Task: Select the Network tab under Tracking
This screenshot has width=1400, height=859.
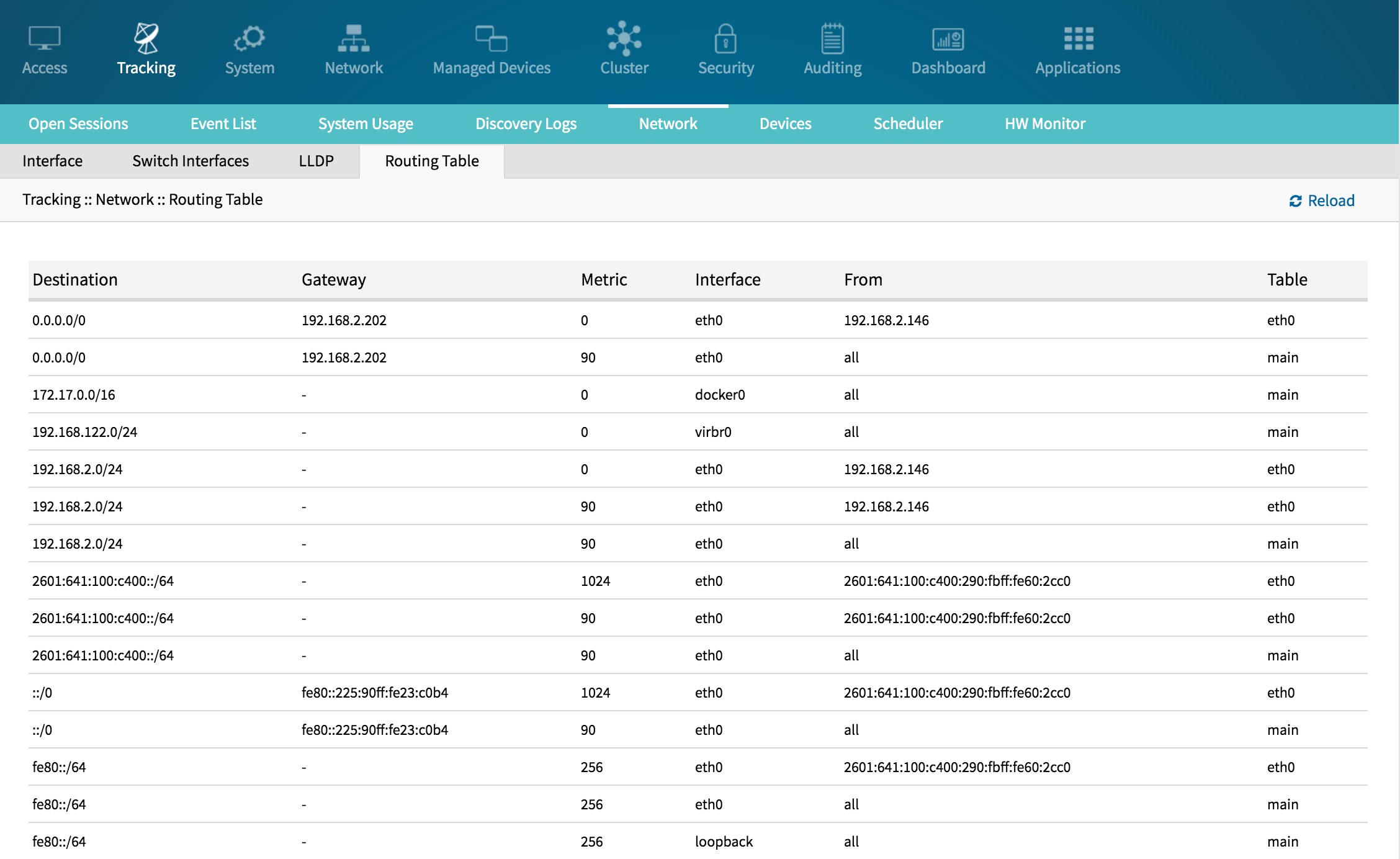Action: pyautogui.click(x=668, y=124)
